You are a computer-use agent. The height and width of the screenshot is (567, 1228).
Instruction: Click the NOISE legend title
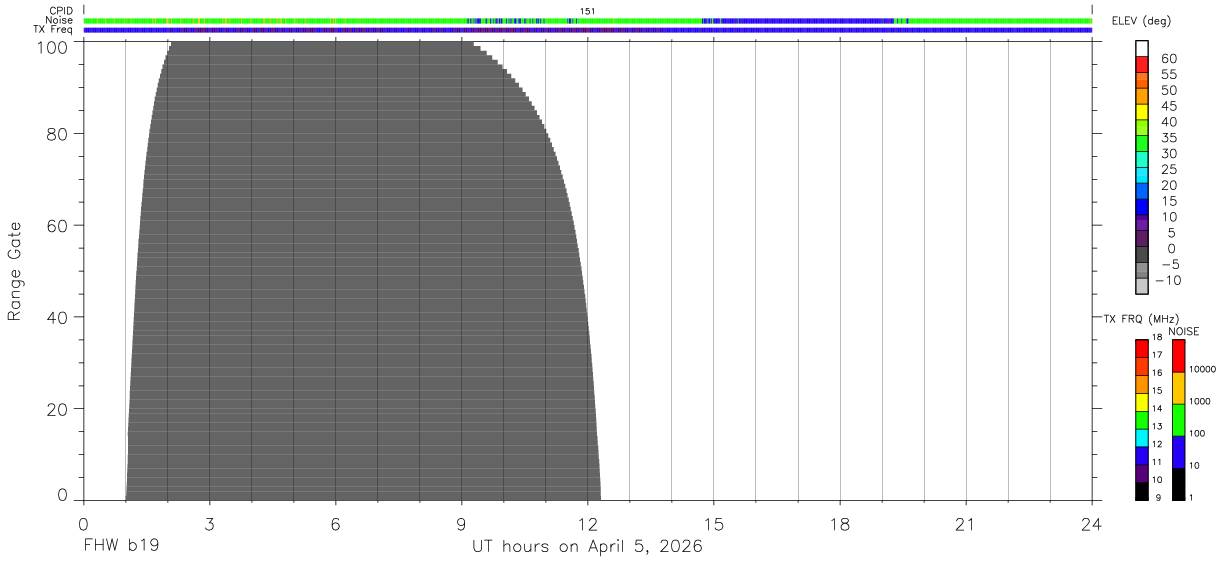[1184, 331]
